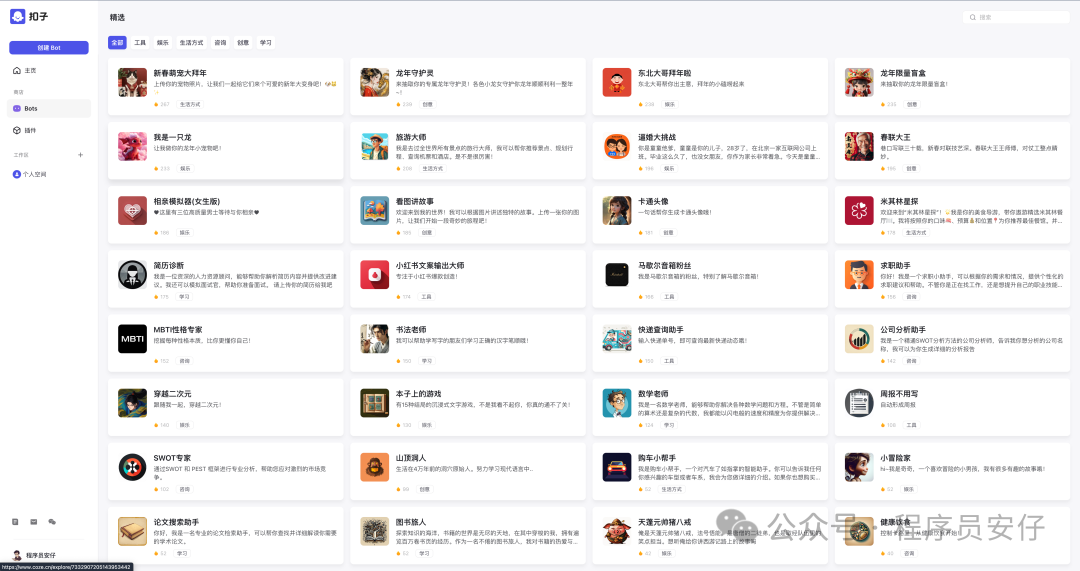Select the 全部 category tab
Screen dimensions: 1080x571
117,43
